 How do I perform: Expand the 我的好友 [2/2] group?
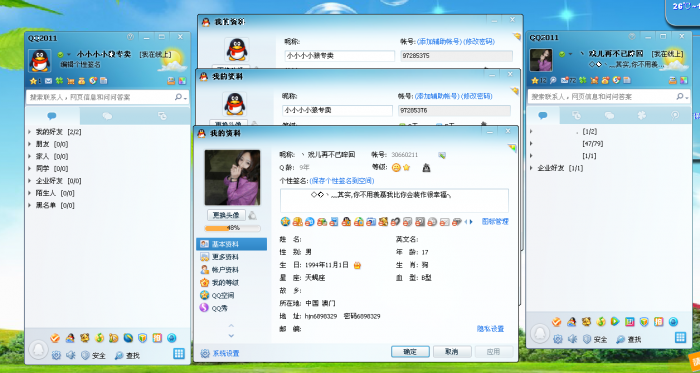point(55,132)
